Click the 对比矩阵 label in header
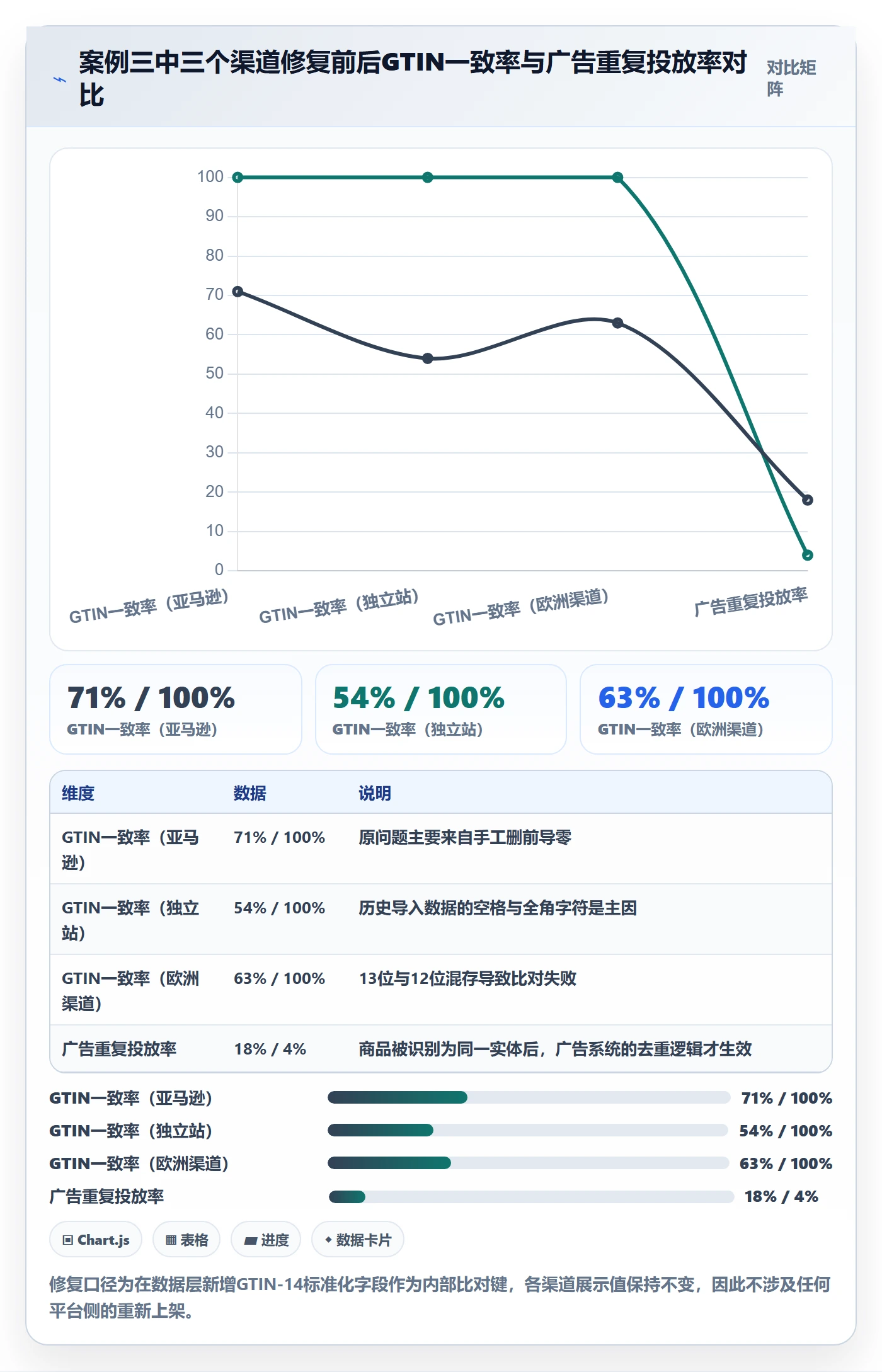 791,78
